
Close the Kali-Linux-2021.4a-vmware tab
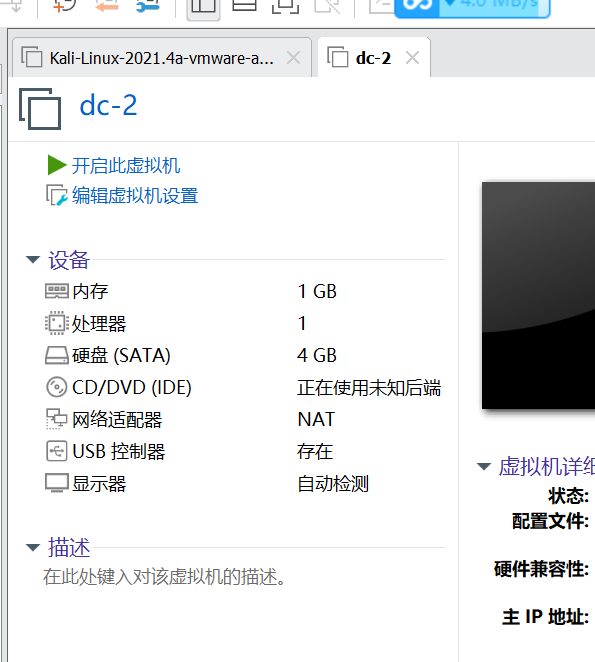pos(293,57)
